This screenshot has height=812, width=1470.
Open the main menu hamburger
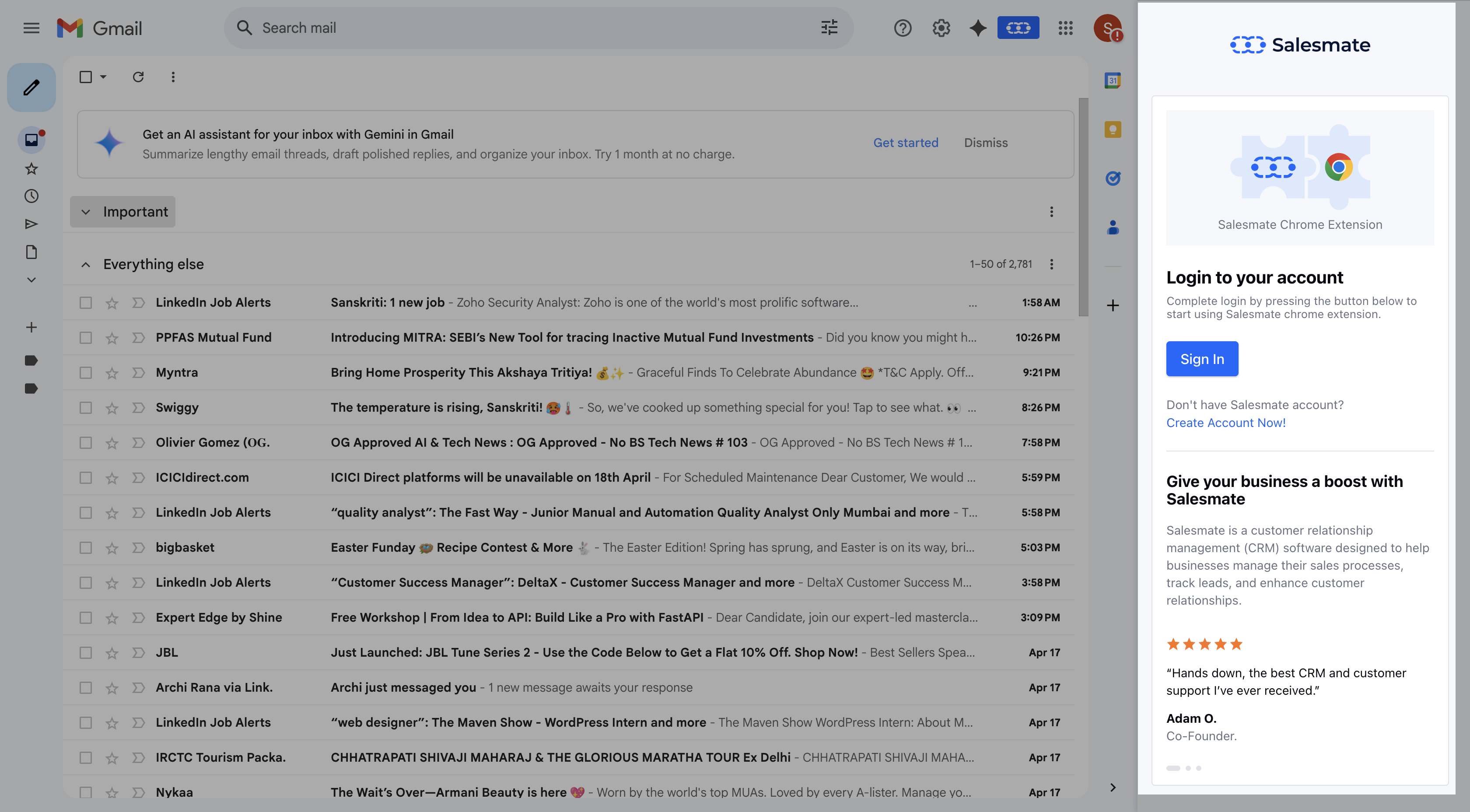point(31,28)
